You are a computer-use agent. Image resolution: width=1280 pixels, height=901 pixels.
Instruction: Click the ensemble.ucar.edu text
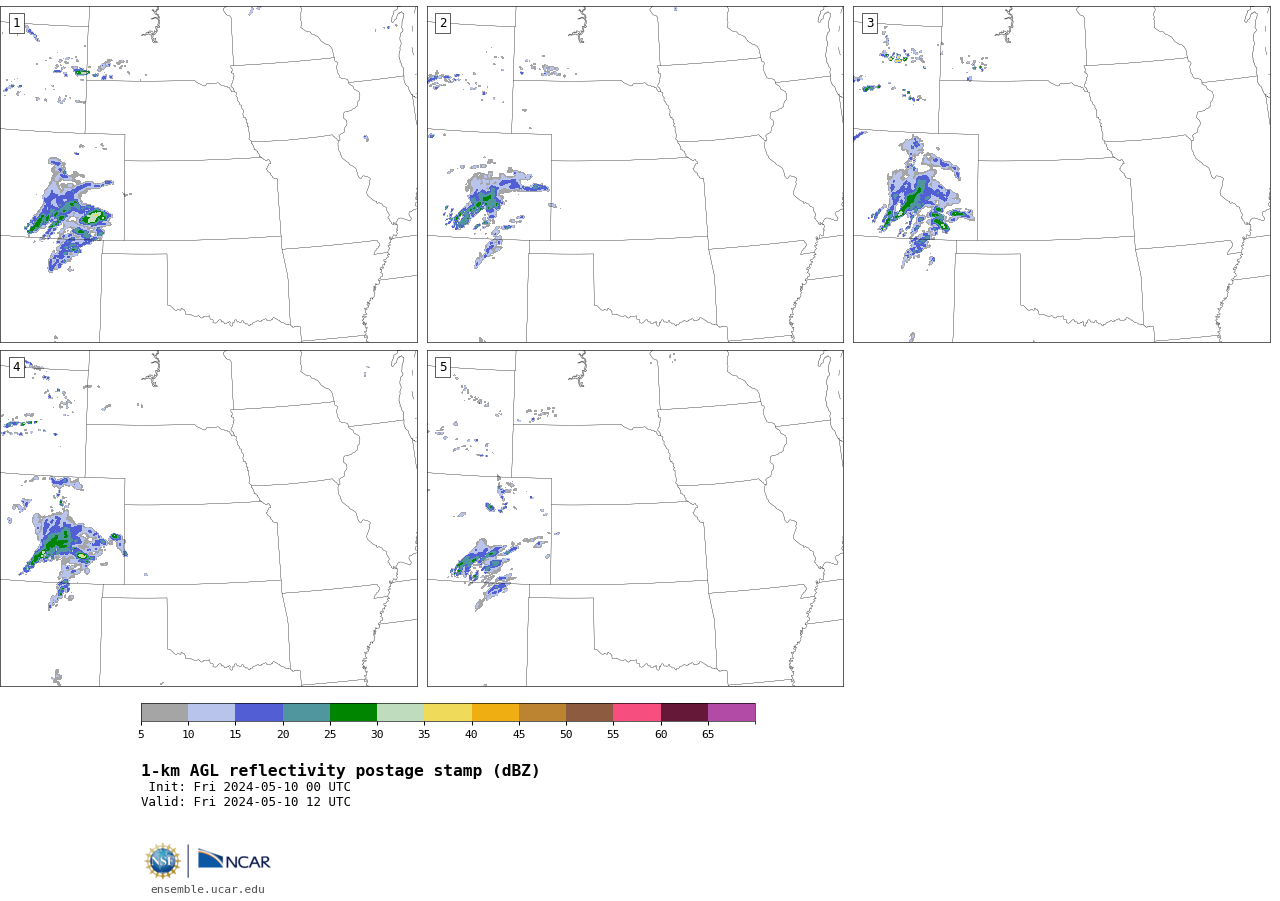coord(208,889)
